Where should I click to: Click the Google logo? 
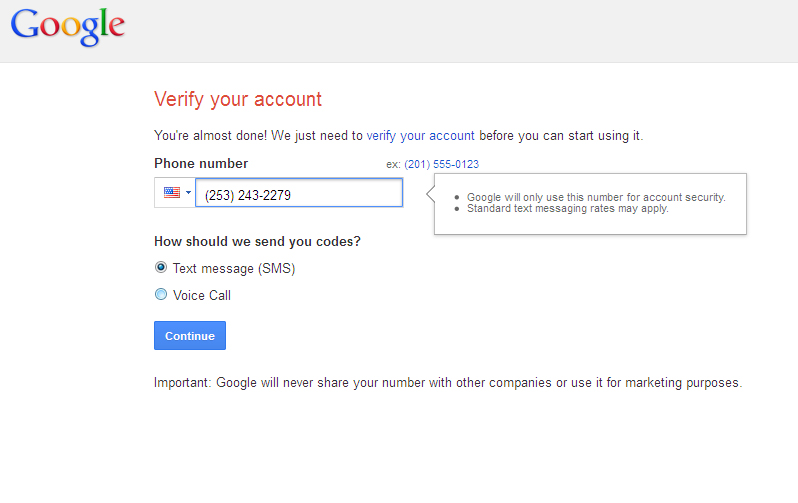pyautogui.click(x=68, y=27)
